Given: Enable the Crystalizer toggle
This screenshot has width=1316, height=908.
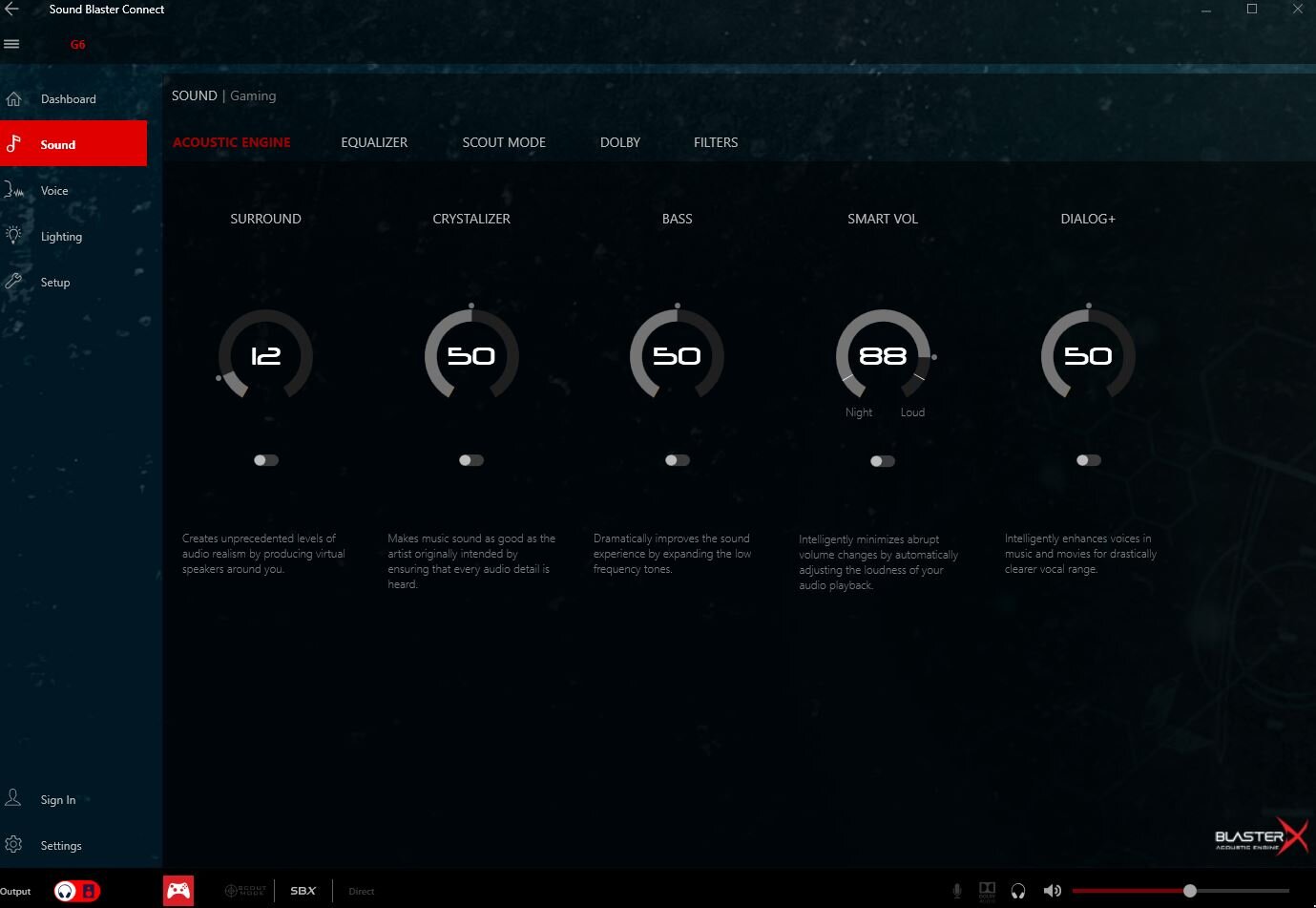Looking at the screenshot, I should click(471, 460).
